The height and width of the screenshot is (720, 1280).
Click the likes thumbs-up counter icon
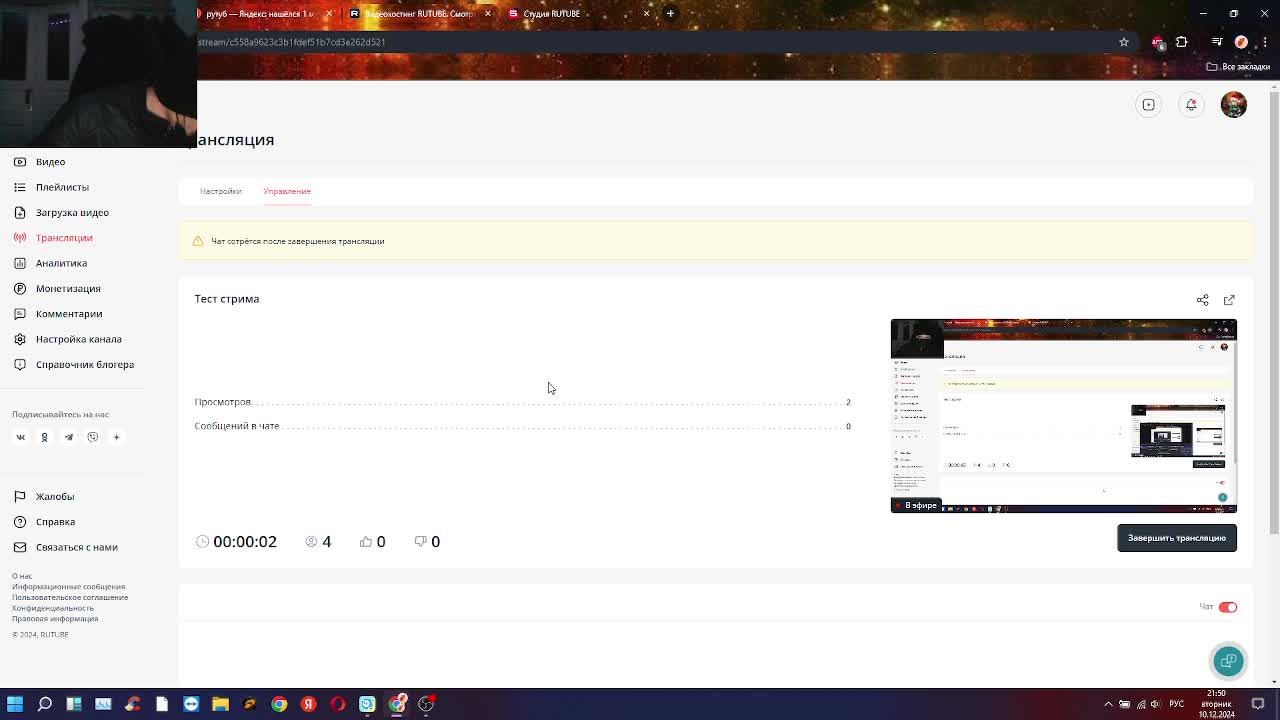tap(366, 541)
